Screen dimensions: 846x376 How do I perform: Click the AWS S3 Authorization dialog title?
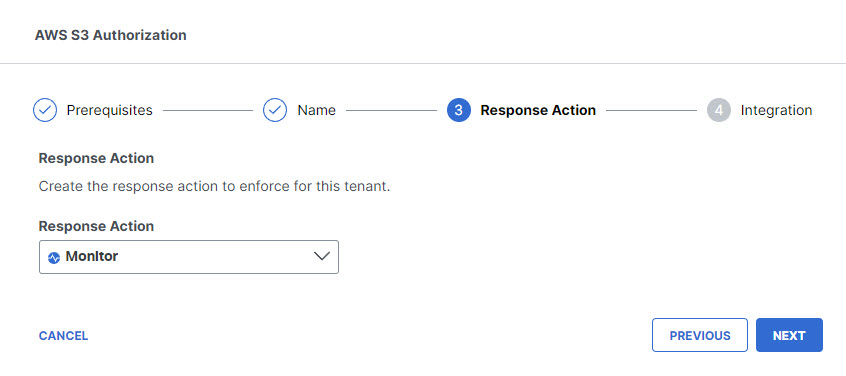tap(111, 35)
